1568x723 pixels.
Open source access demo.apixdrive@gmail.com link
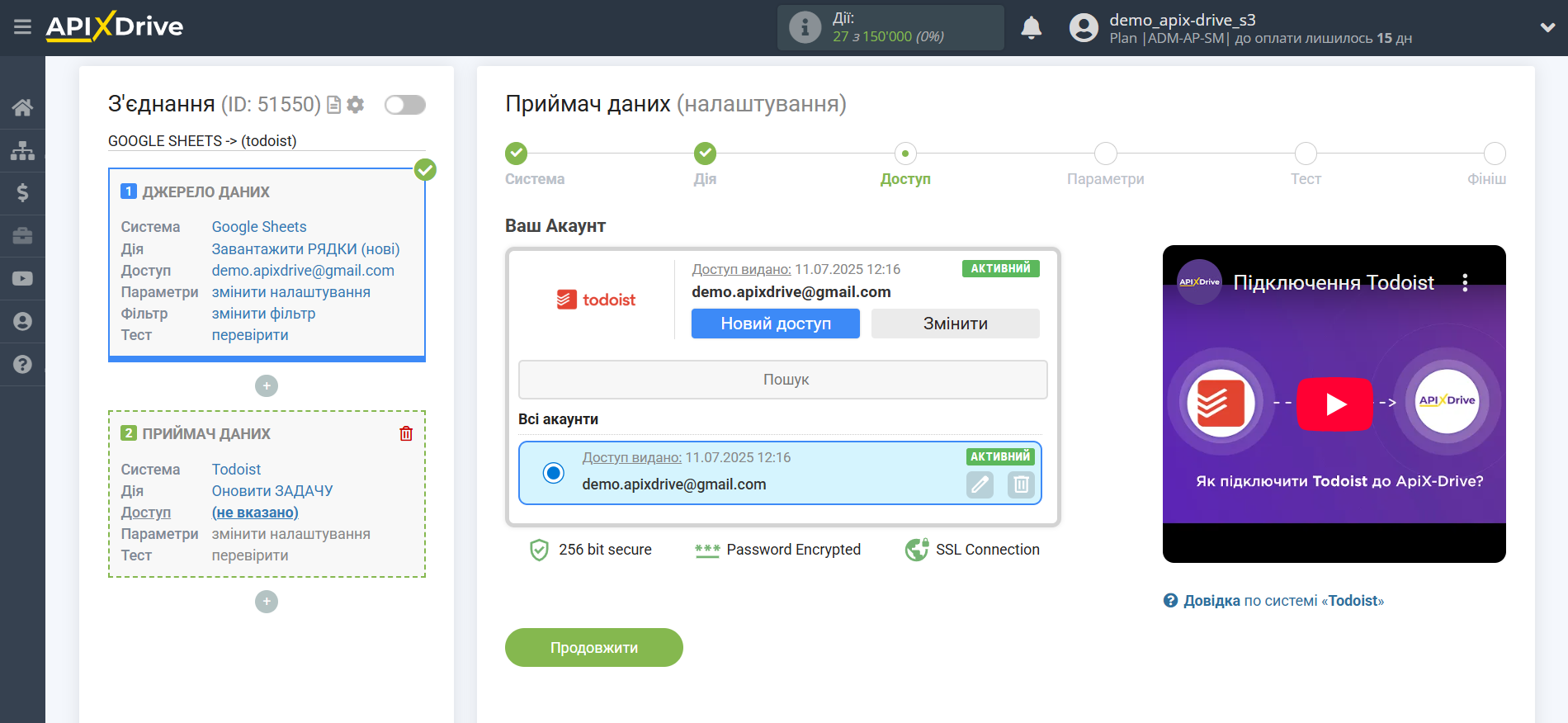[x=303, y=271]
